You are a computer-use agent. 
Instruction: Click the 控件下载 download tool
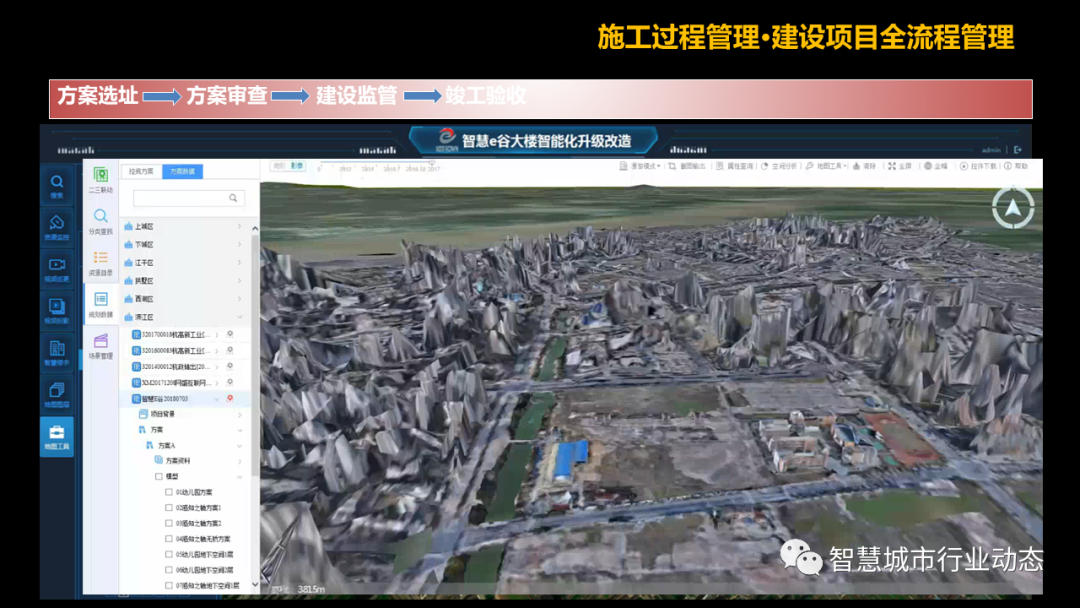(x=978, y=166)
